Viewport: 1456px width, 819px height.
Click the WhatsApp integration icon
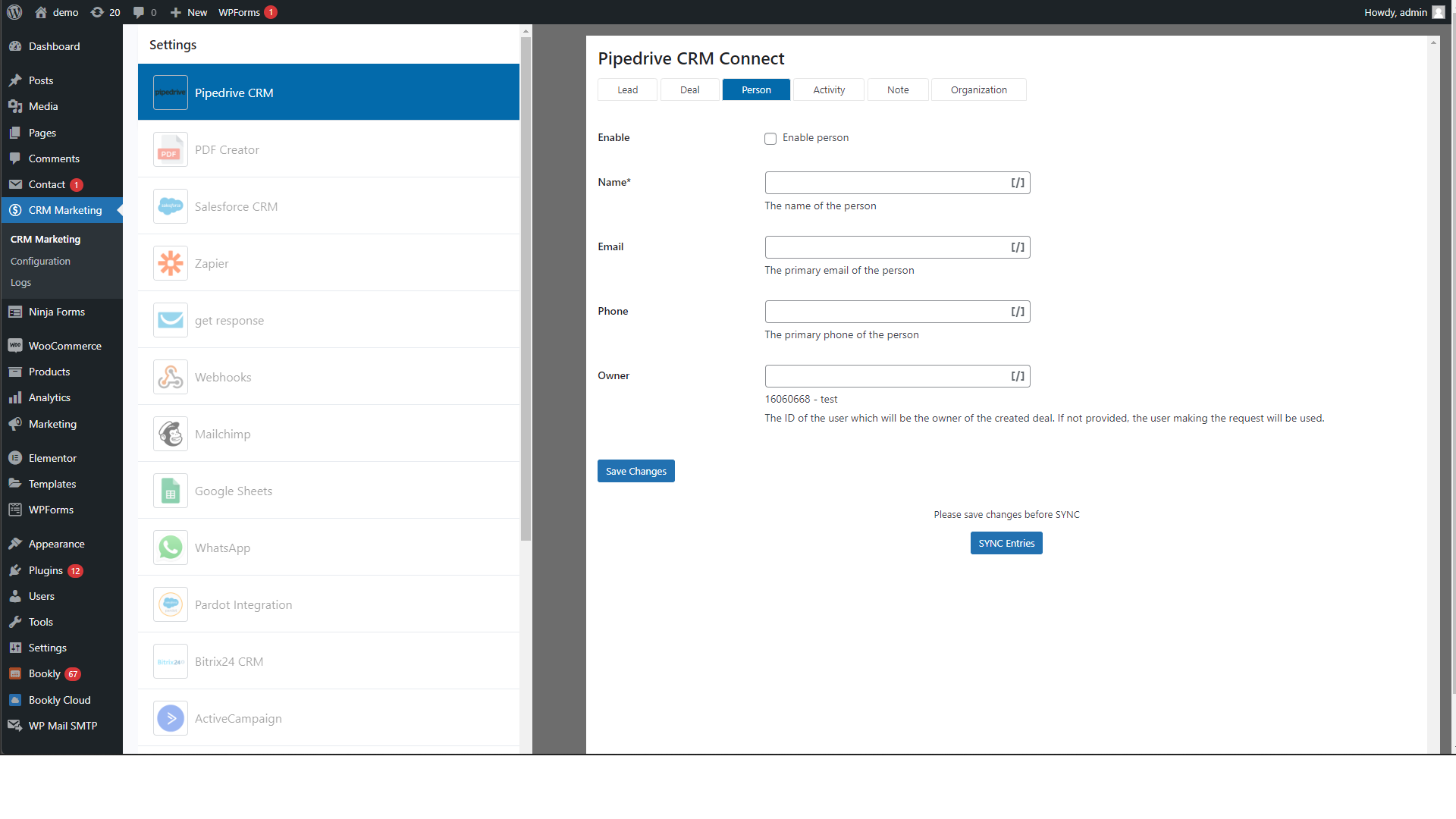pos(171,548)
